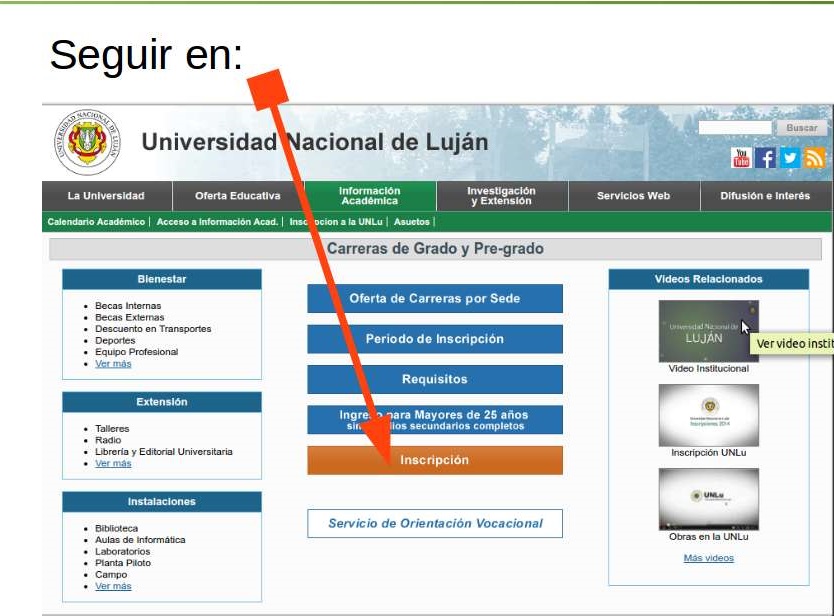Image resolution: width=834 pixels, height=616 pixels.
Task: Click the YouTube icon in header
Action: tap(741, 158)
